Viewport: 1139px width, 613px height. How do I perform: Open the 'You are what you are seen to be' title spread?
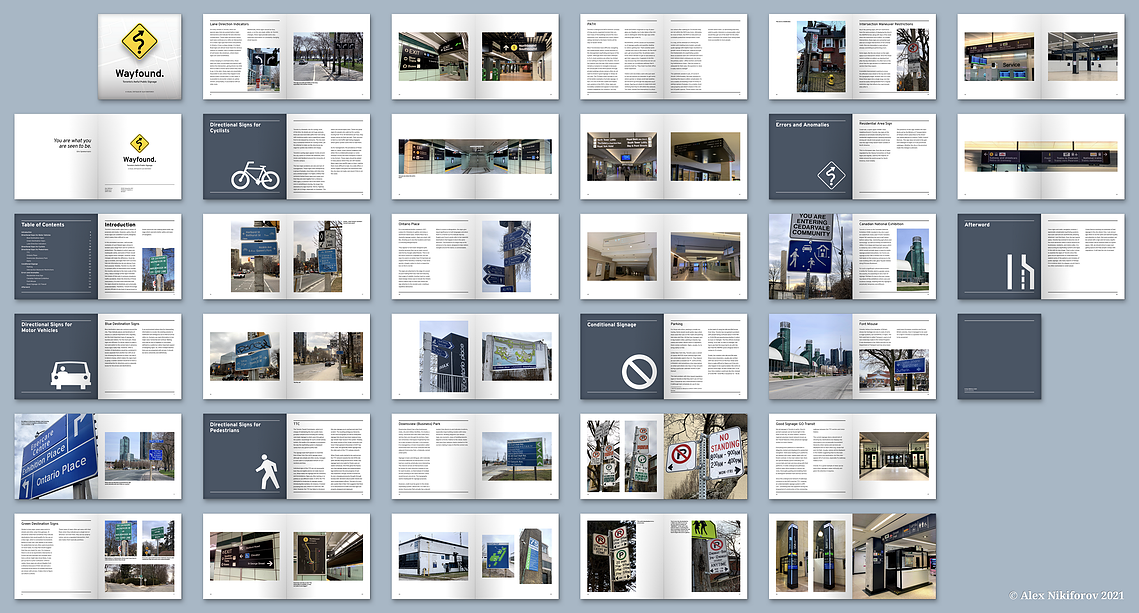click(98, 156)
